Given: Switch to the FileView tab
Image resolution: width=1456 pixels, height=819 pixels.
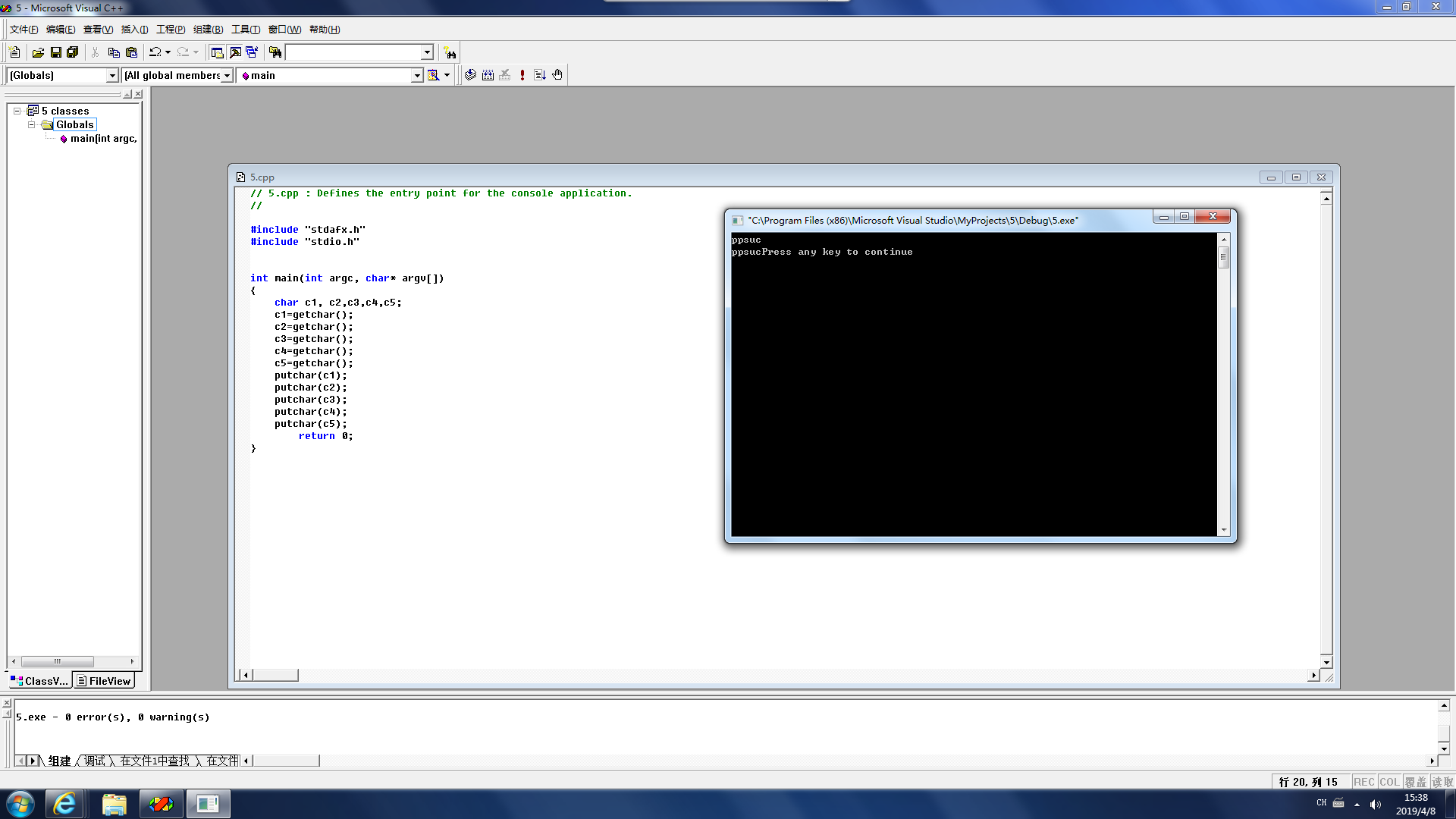Looking at the screenshot, I should [x=104, y=681].
